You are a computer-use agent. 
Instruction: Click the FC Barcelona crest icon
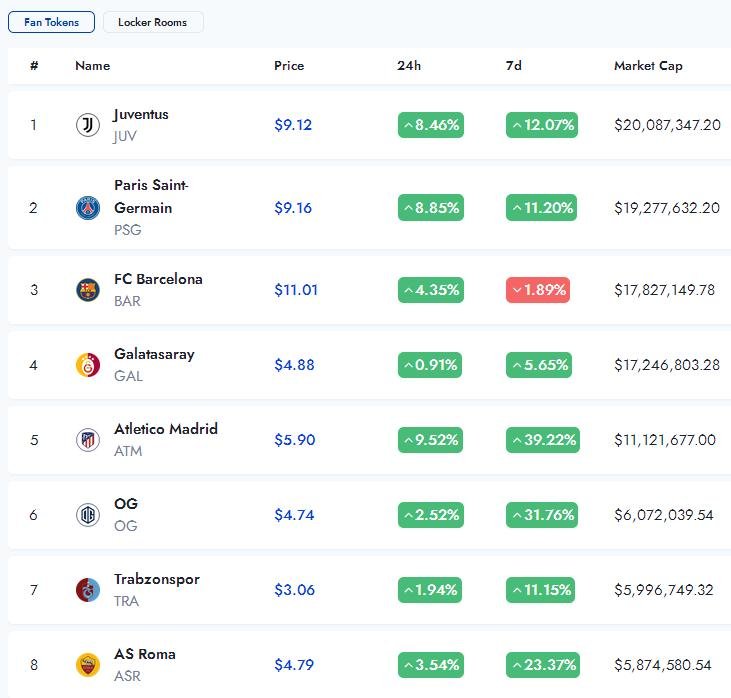tap(88, 290)
